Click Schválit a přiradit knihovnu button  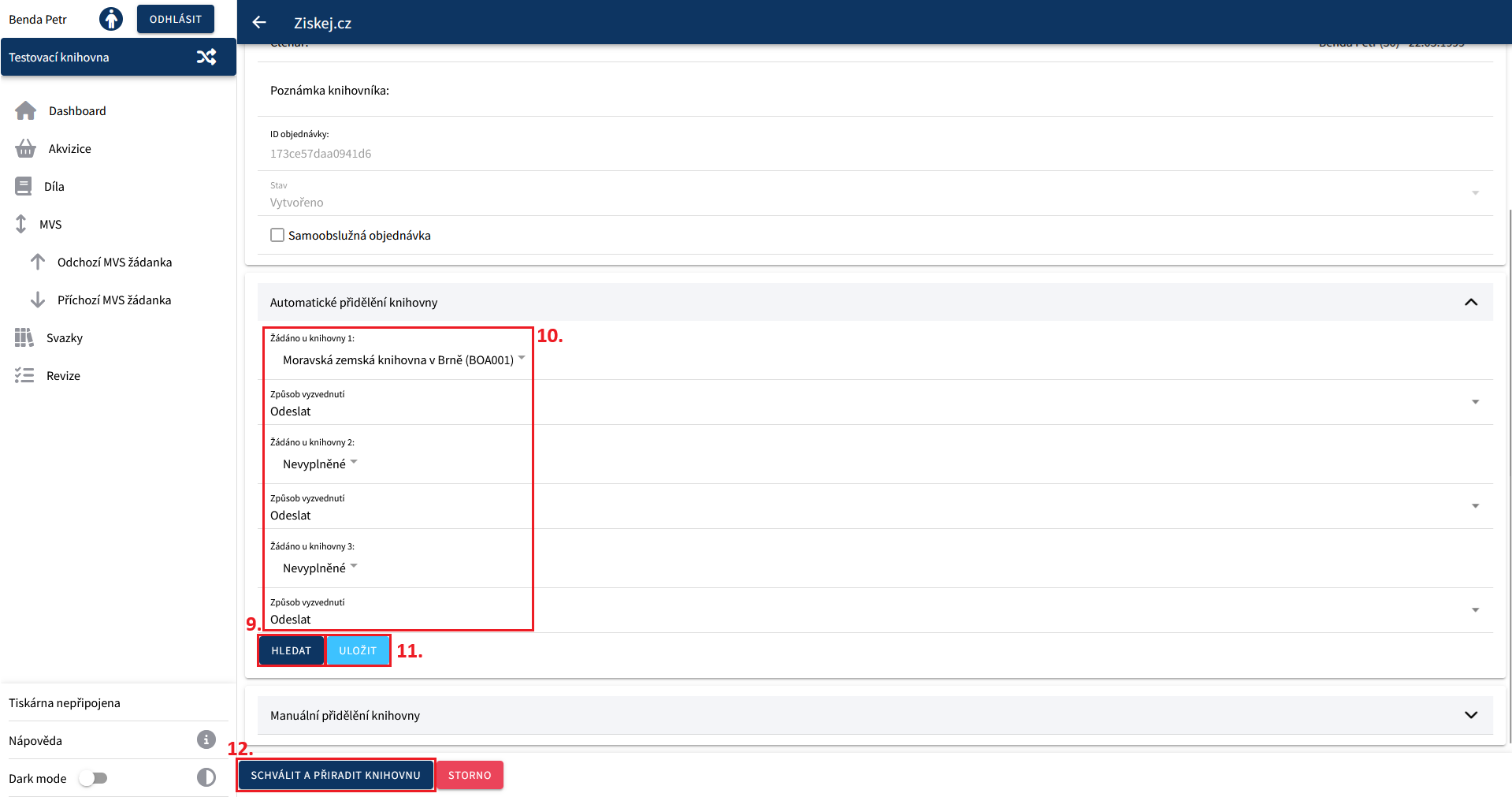336,775
